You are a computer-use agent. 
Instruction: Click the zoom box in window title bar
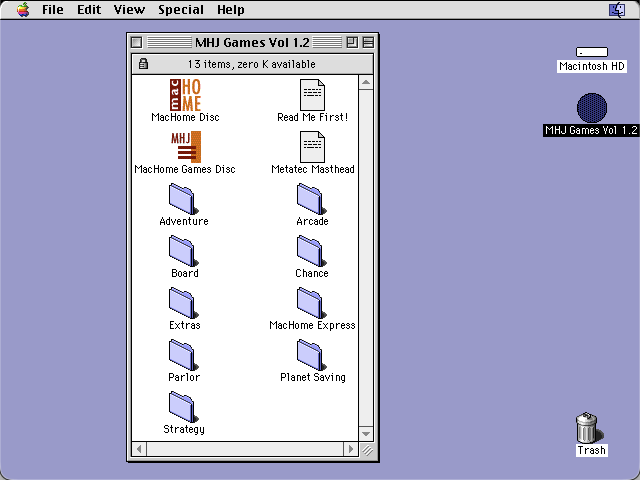[352, 42]
